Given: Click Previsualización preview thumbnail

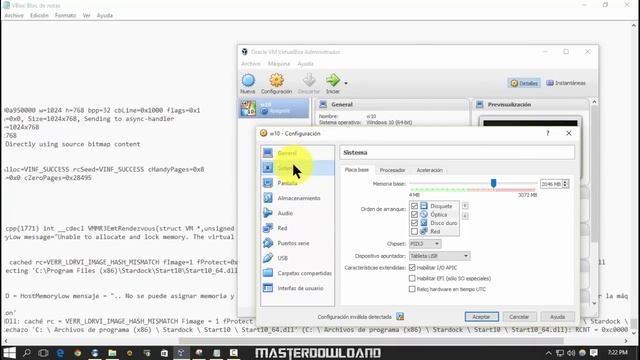Looking at the screenshot, I should coord(530,123).
